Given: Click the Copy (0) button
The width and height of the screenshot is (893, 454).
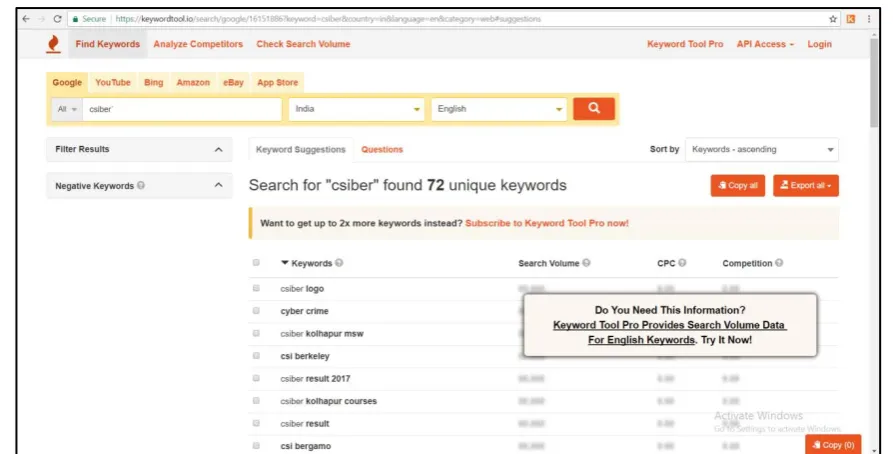Looking at the screenshot, I should point(833,445).
